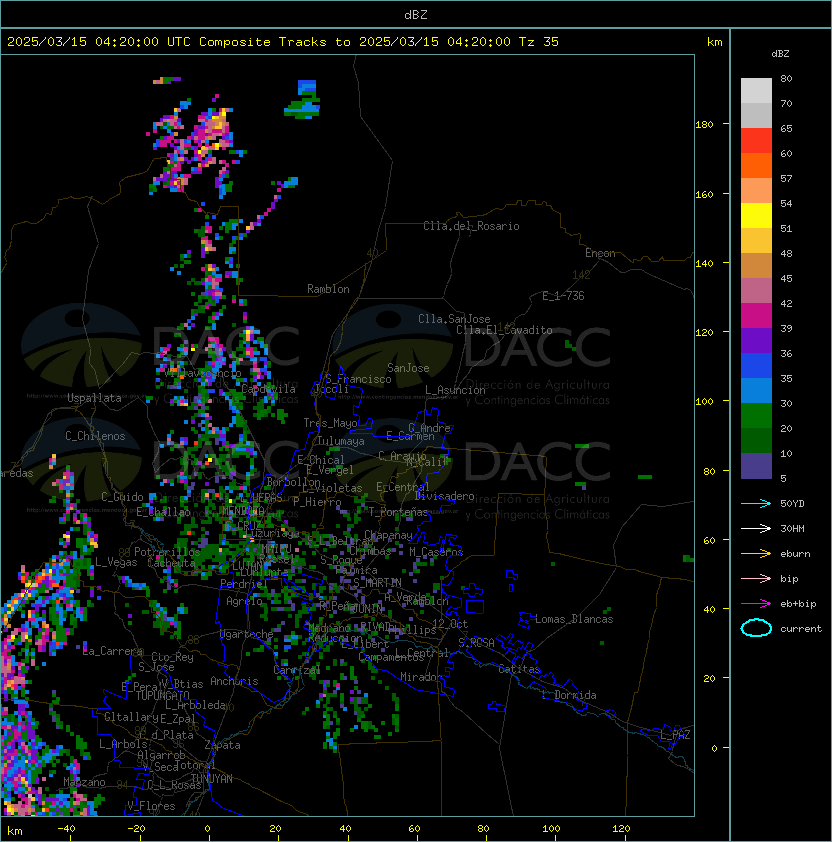
Task: Click the 'eburn' legend label
Action: pyautogui.click(x=795, y=554)
